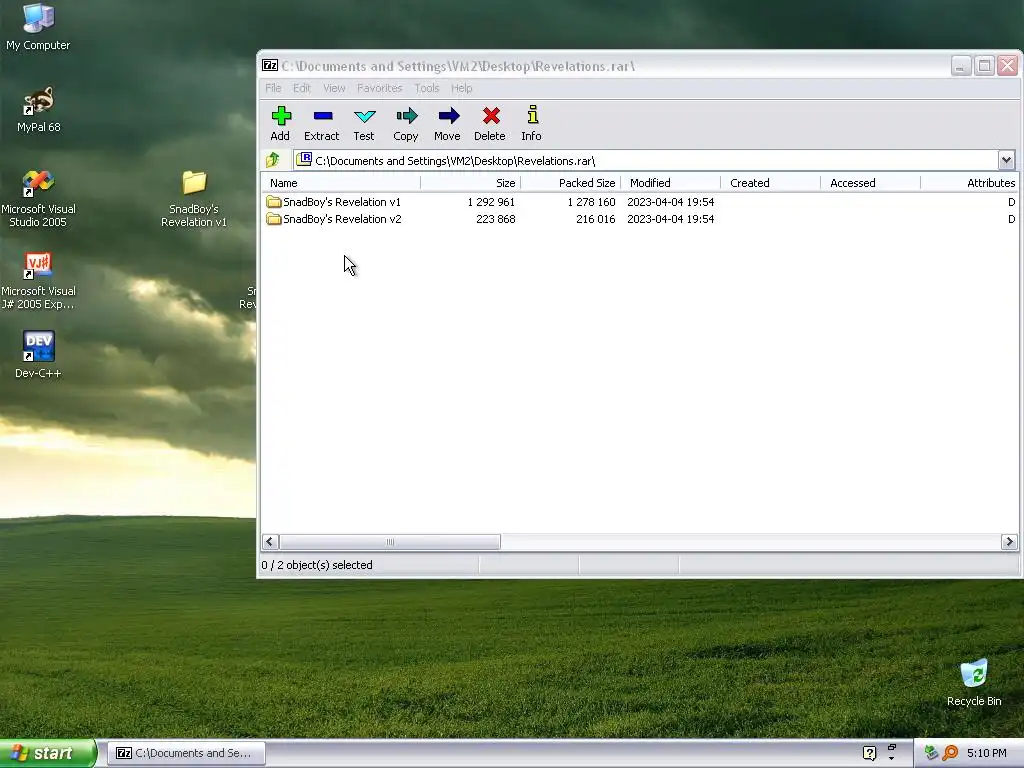
Task: Sort by Created column header
Action: point(771,183)
